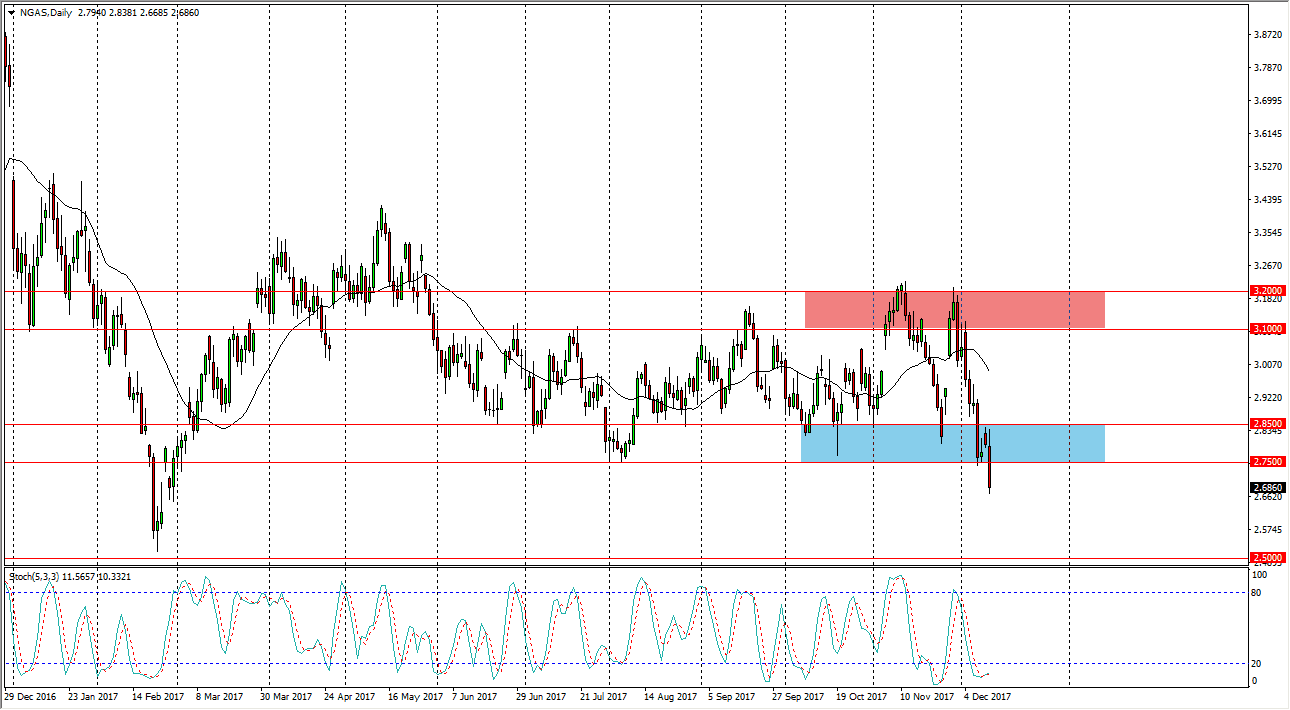Click the 3.5270 price axis label
The image size is (1290, 710).
click(1267, 167)
